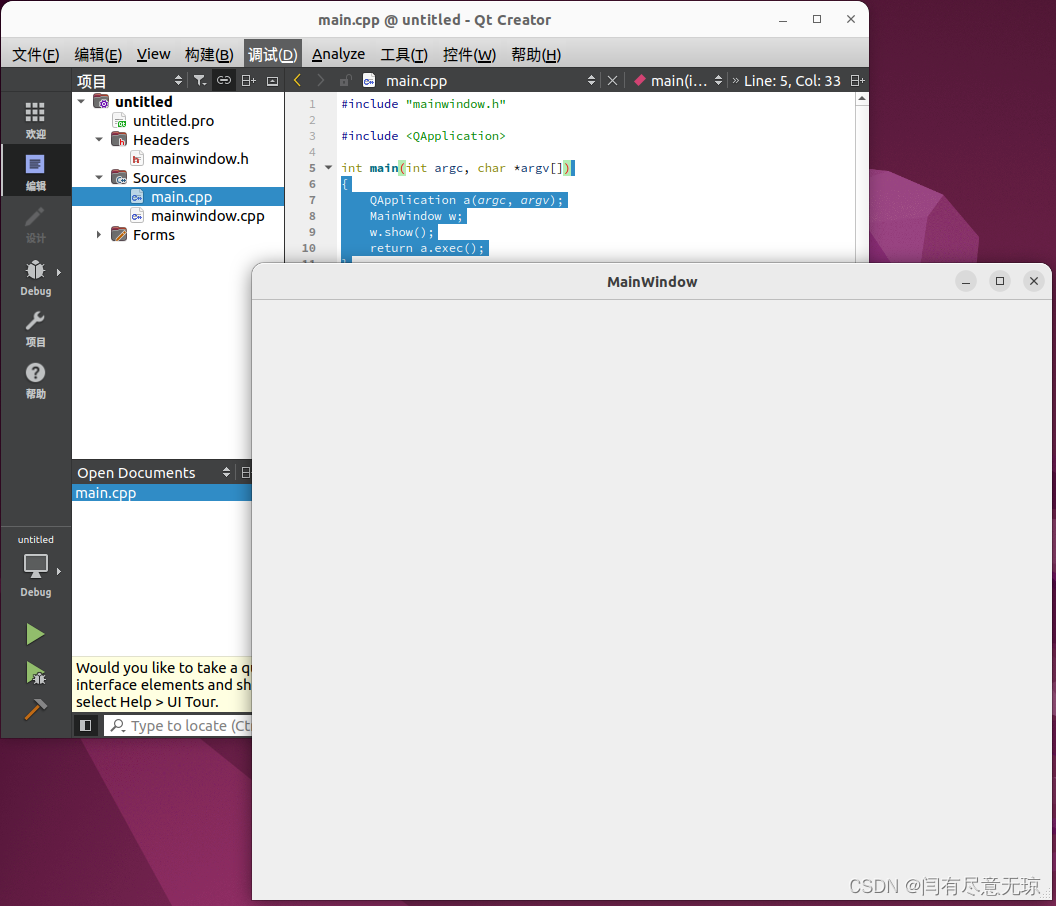Split the editor view with split icon

(x=857, y=81)
